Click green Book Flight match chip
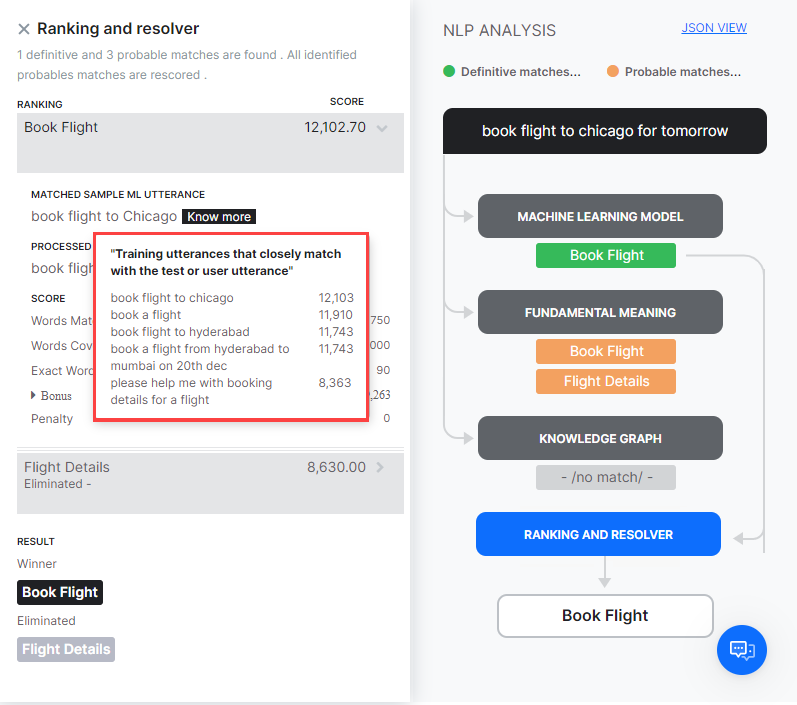797x705 pixels. pos(606,255)
